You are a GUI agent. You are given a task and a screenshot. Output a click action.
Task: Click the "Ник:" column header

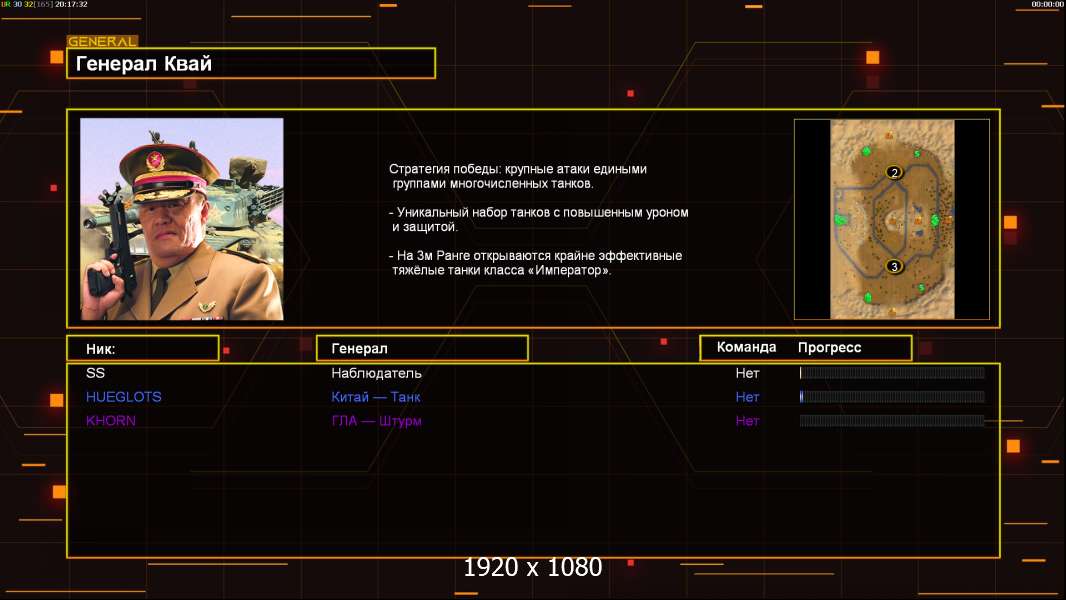coord(143,349)
